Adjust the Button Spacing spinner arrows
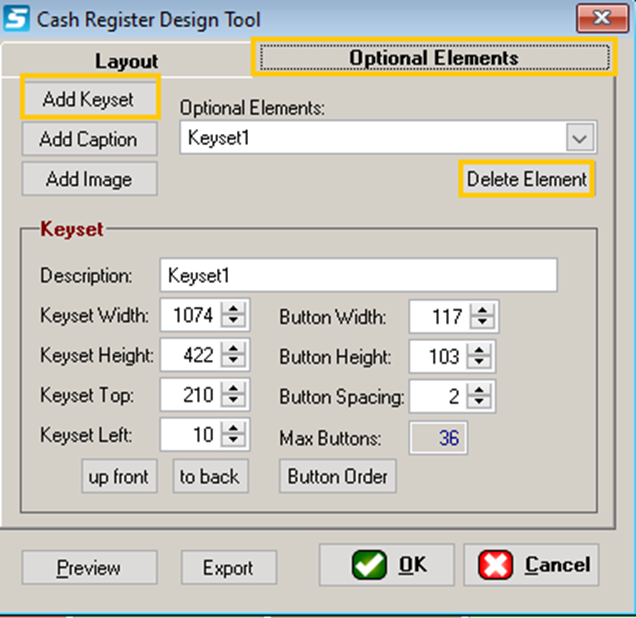This screenshot has height=618, width=636. tap(482, 396)
